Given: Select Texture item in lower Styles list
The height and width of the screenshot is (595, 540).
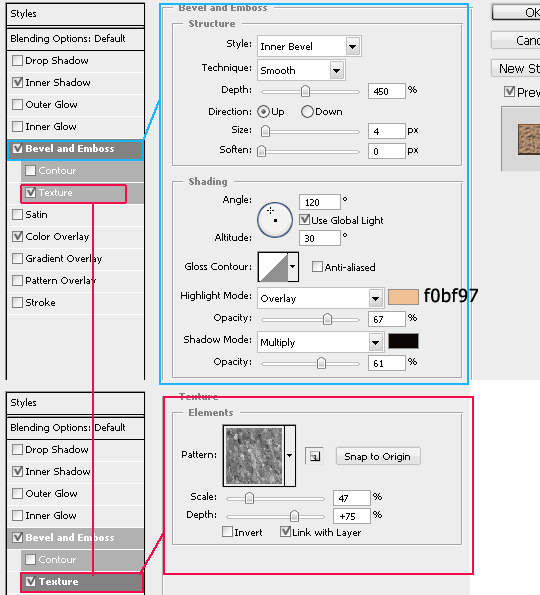Looking at the screenshot, I should click(x=82, y=582).
